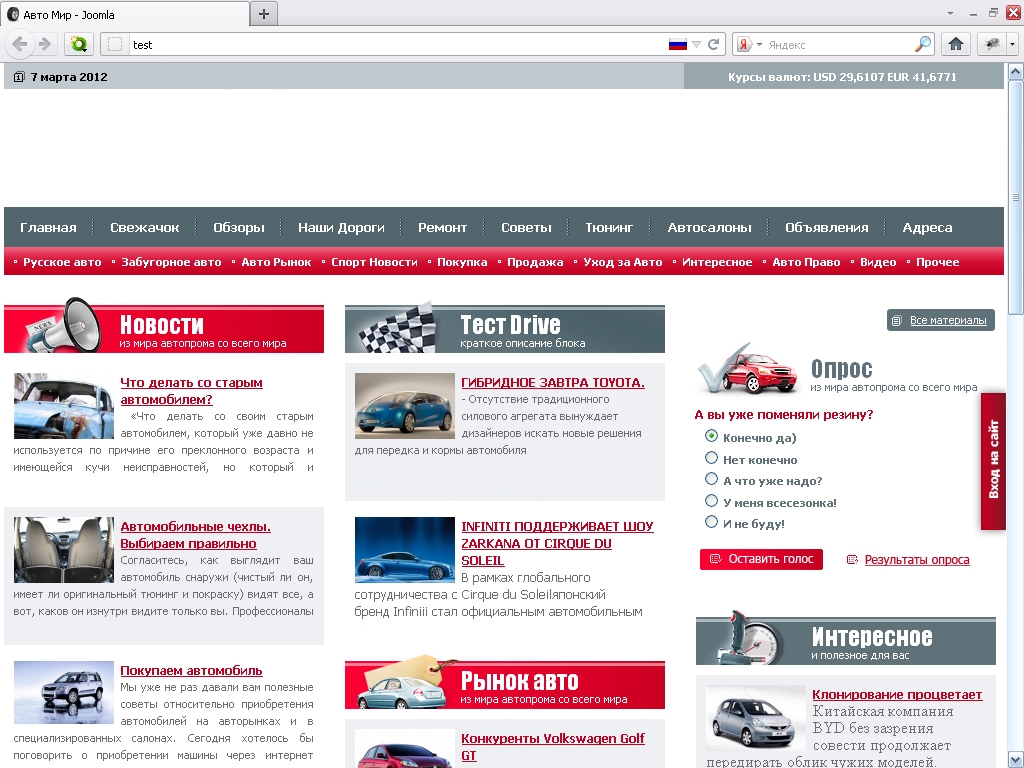Open article Что делать со старым автомобилем?
This screenshot has height=768, width=1024.
pos(191,391)
